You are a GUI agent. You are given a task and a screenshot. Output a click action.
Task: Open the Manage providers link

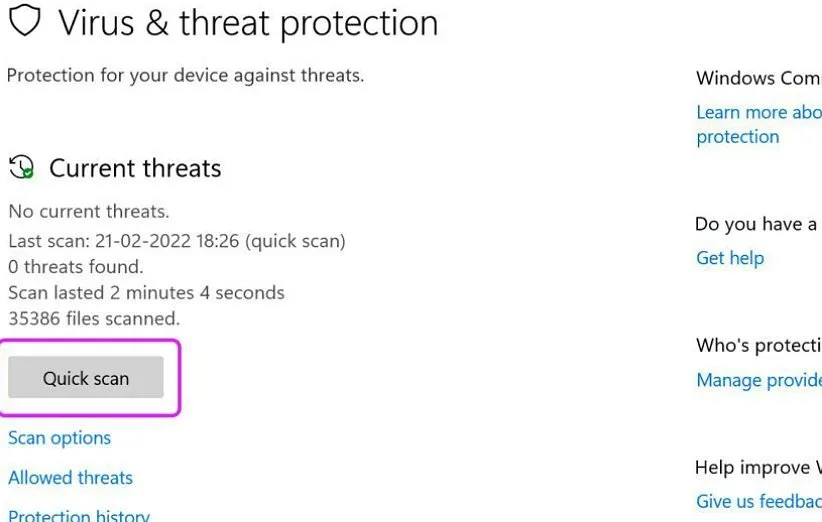click(x=758, y=380)
